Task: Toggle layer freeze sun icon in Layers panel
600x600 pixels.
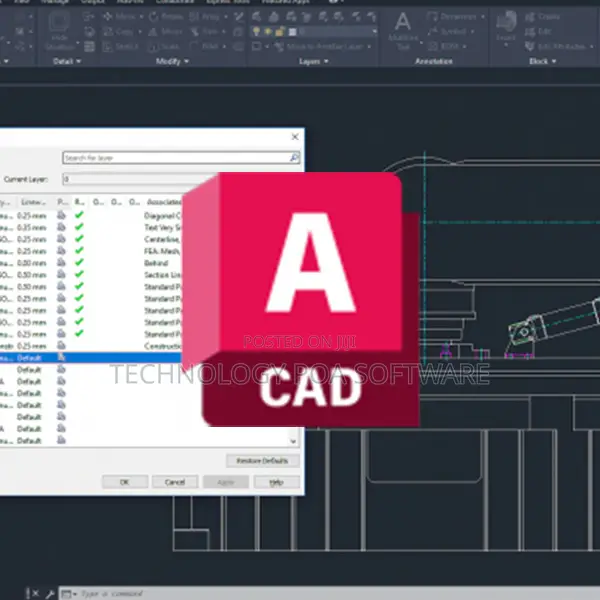Action: click(268, 31)
